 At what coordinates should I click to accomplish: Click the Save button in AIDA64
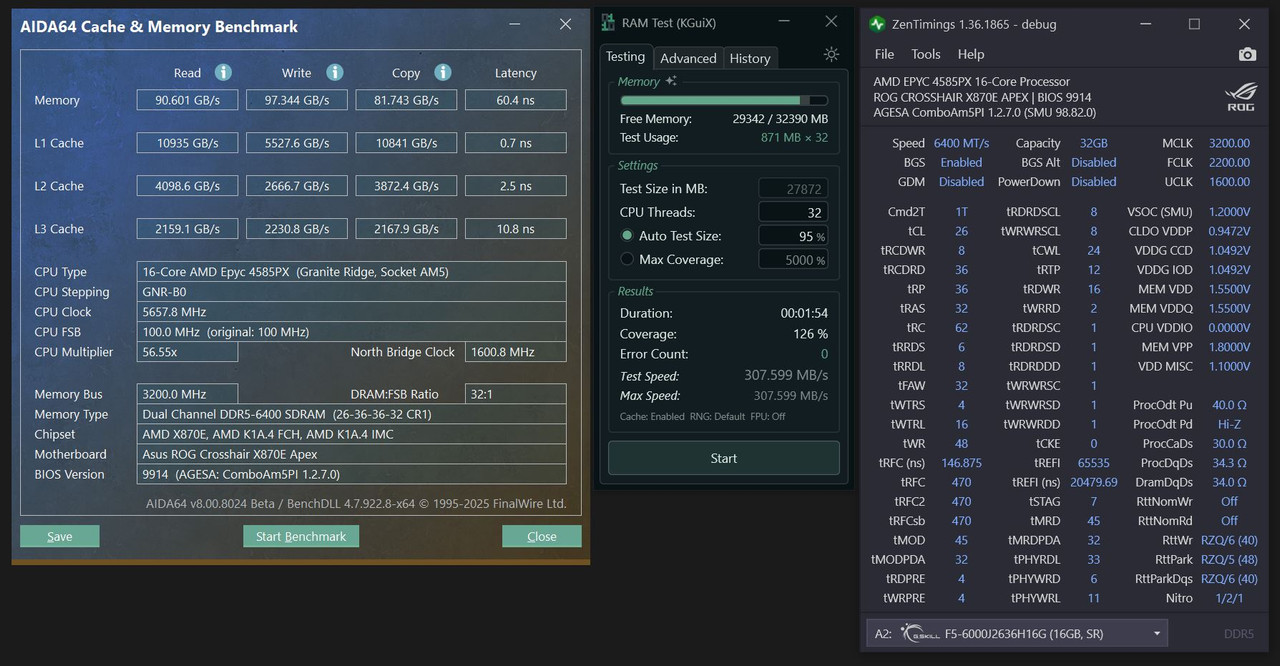coord(59,536)
